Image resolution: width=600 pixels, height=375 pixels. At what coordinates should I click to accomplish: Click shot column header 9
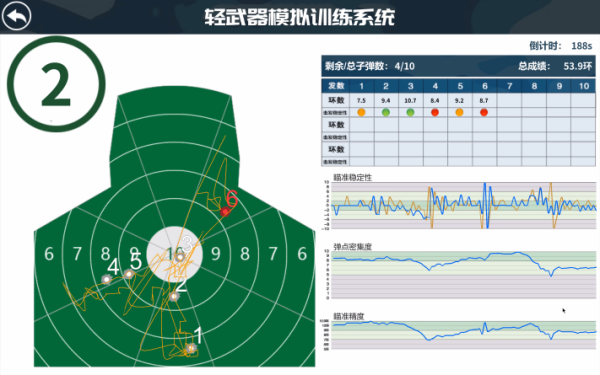click(x=559, y=86)
